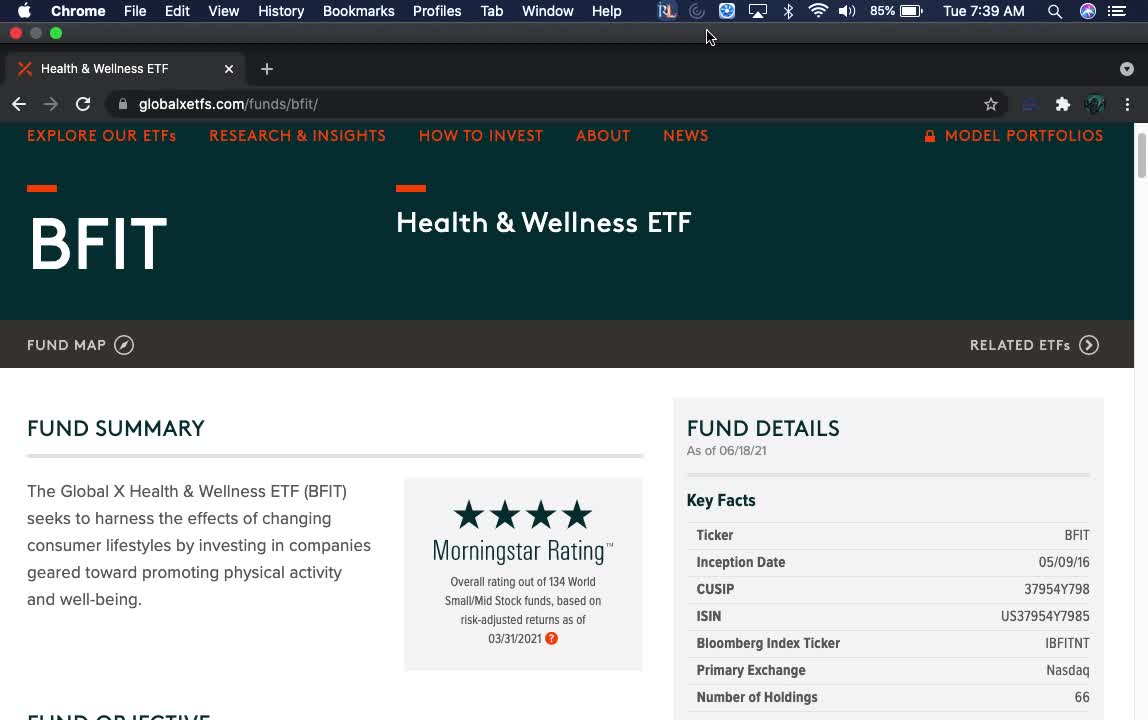
Task: Go to How To Invest
Action: [x=481, y=136]
